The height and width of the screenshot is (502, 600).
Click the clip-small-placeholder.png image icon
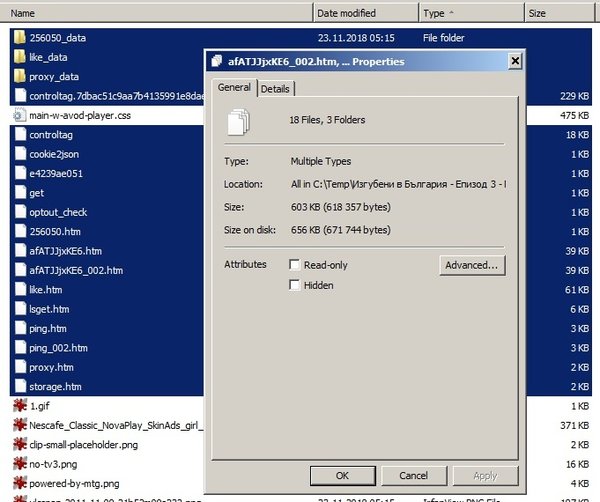(x=20, y=445)
